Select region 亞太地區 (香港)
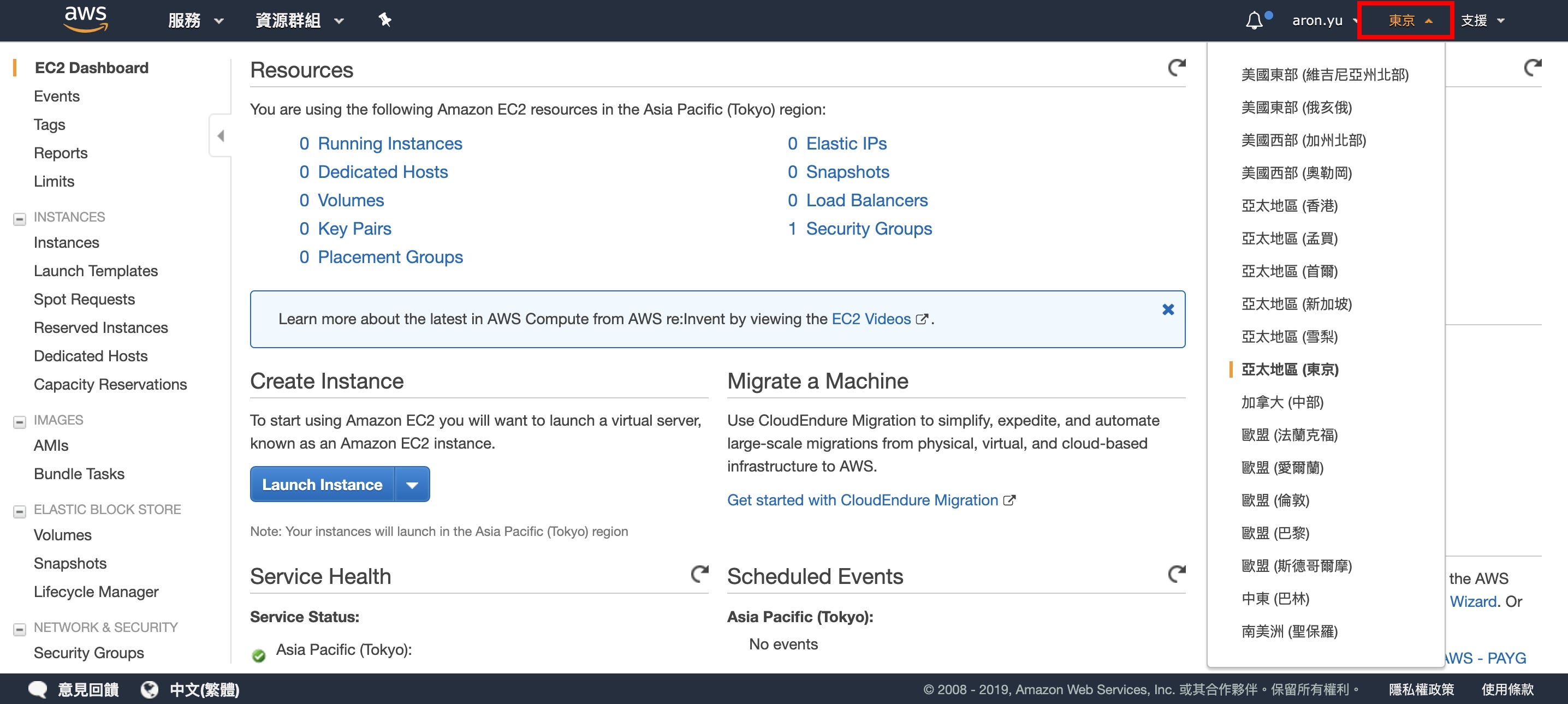 click(x=1289, y=206)
